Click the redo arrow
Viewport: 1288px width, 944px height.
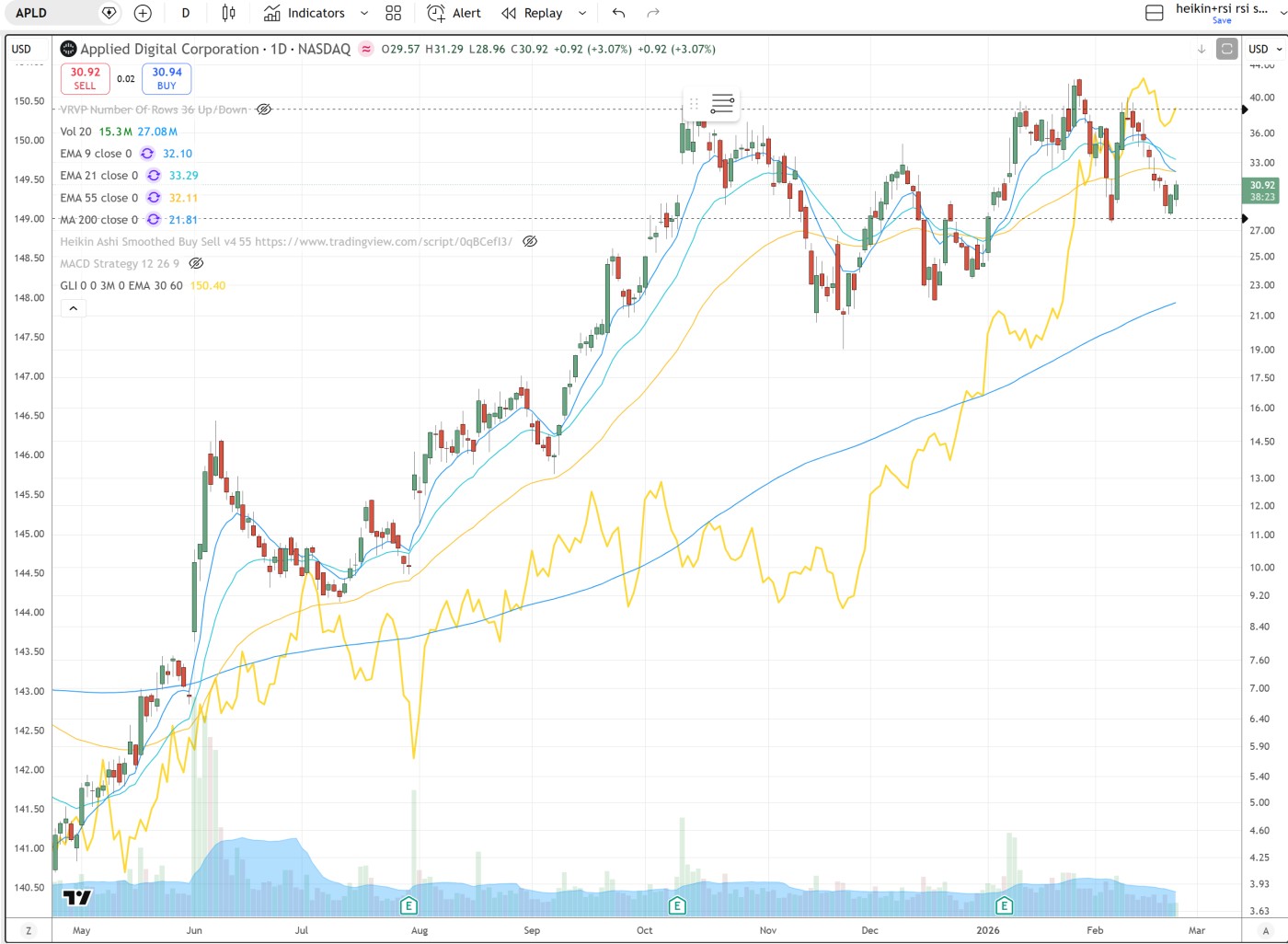point(653,13)
